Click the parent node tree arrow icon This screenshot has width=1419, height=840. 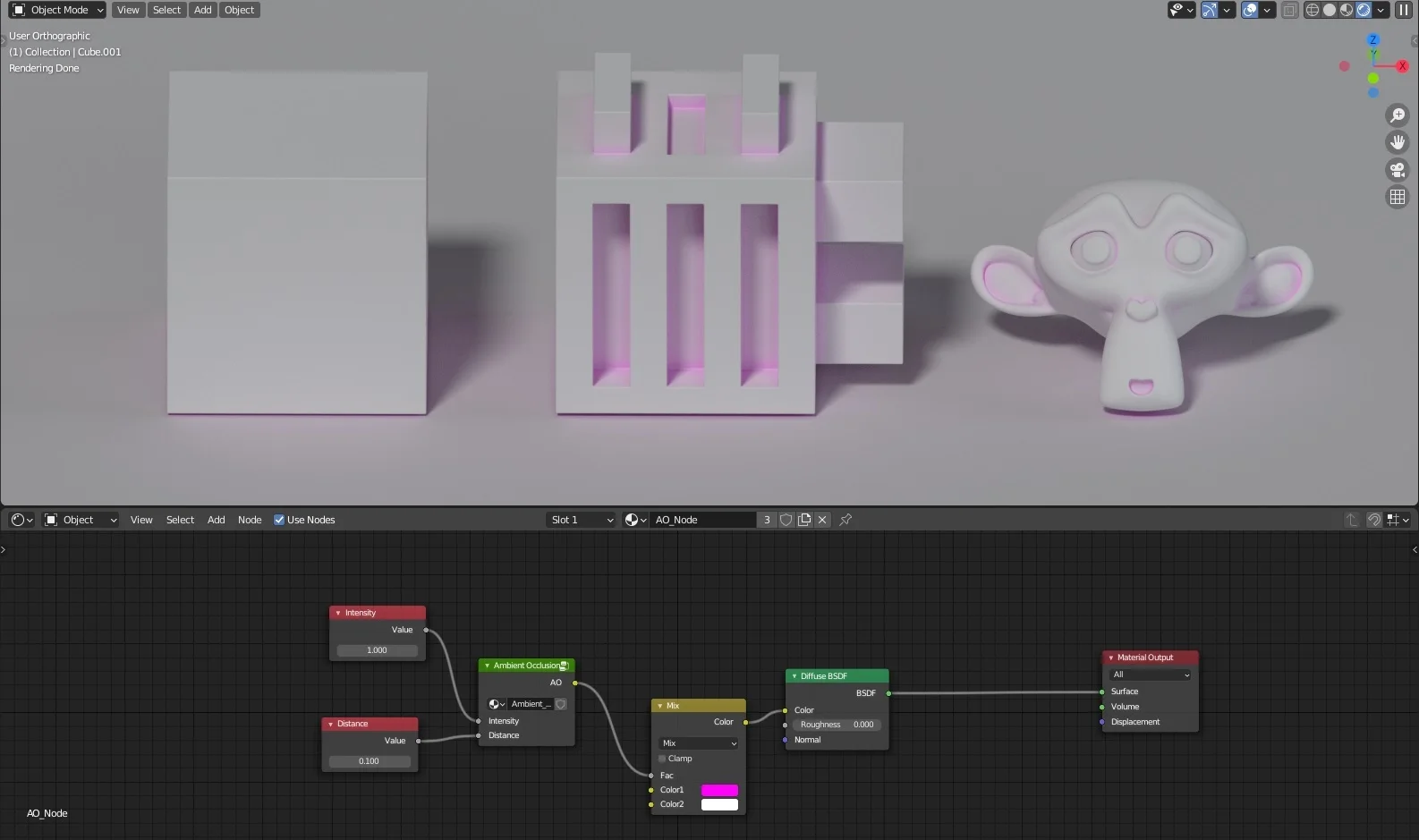(x=1352, y=520)
